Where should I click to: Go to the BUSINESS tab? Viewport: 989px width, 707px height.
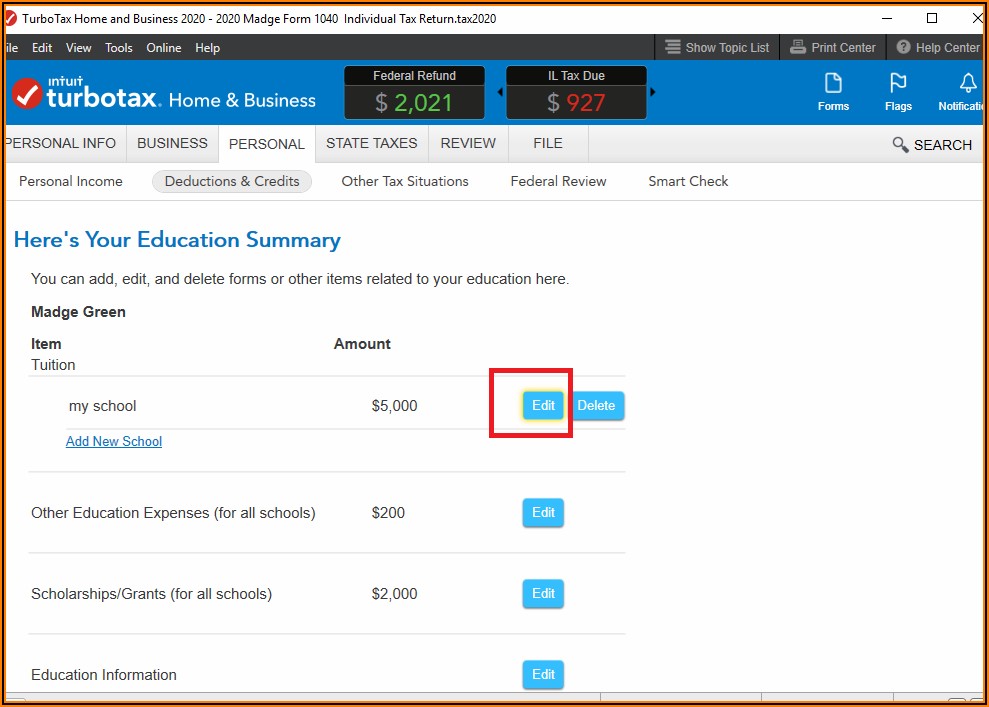point(172,143)
